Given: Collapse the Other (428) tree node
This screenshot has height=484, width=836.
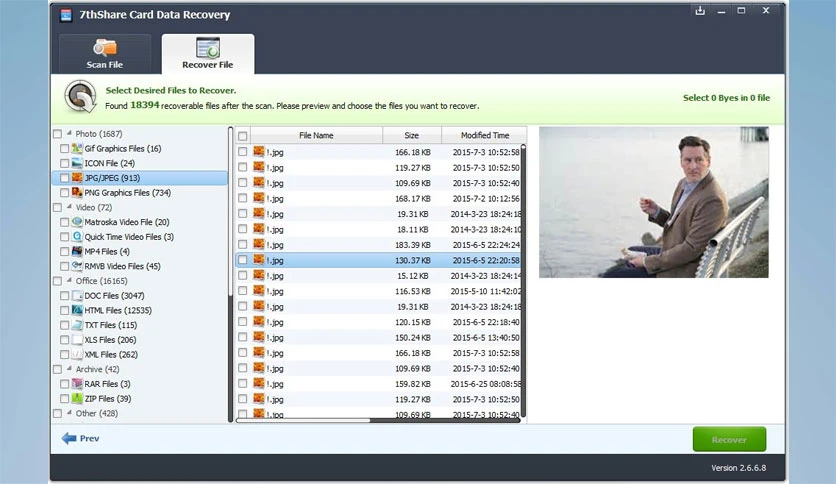Looking at the screenshot, I should tap(69, 413).
